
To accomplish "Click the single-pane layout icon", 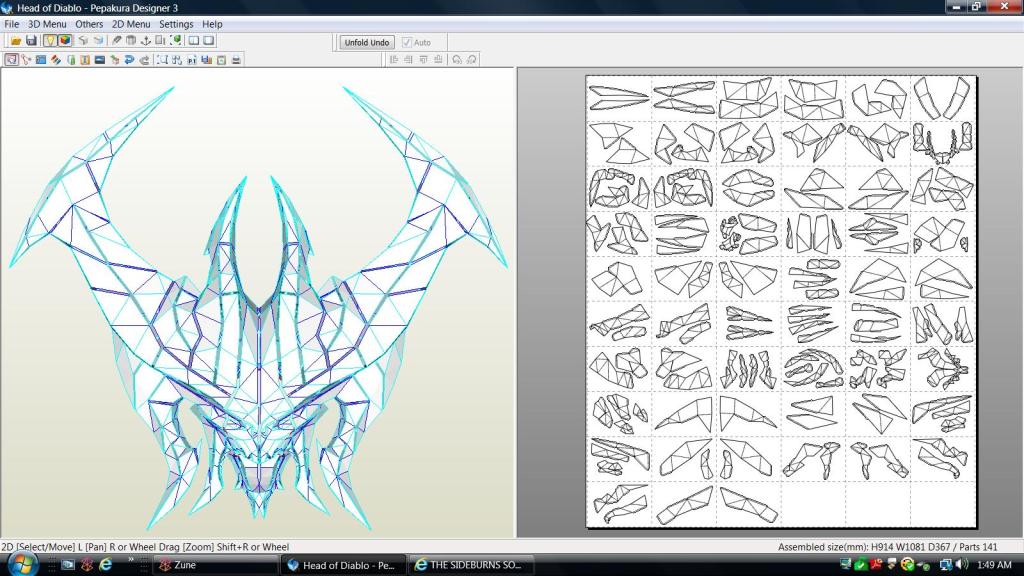I will pos(209,40).
